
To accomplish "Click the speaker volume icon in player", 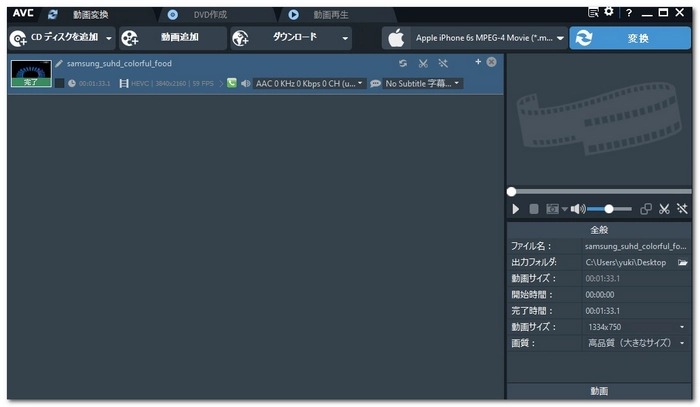I will [x=577, y=209].
